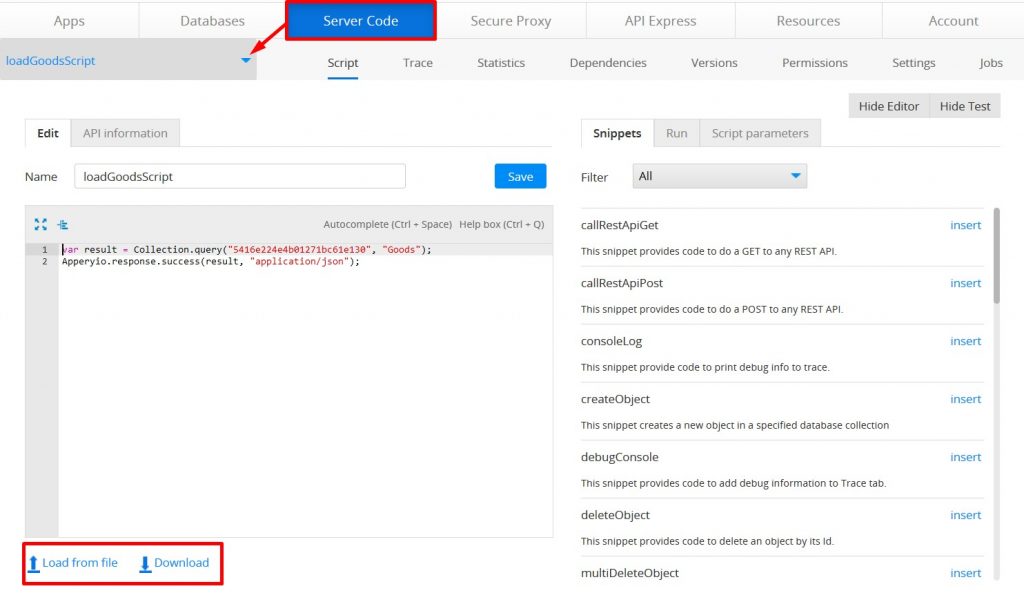Screen dimensions: 1024x593
Task: Click the Load from file link
Action: 80,563
